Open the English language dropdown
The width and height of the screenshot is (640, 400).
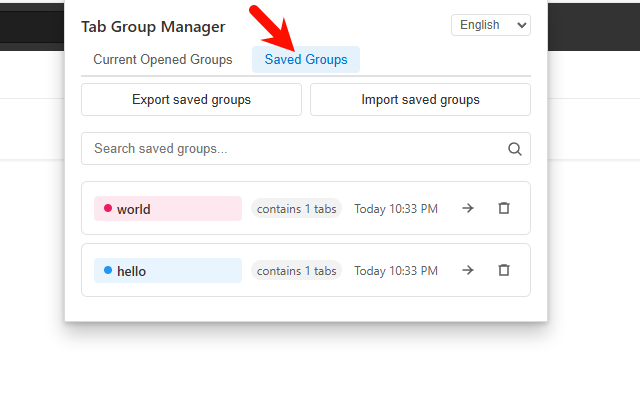tap(491, 25)
